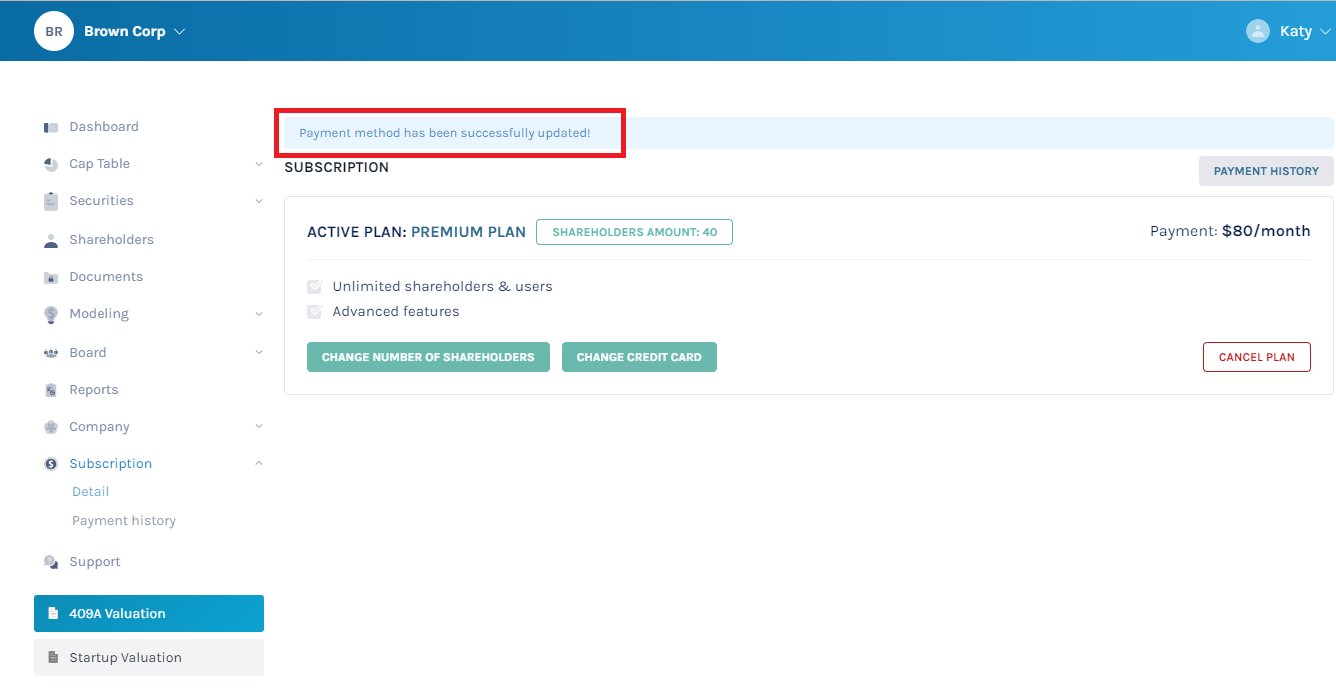Collapse the Subscription section
The width and height of the screenshot is (1336, 698).
259,463
